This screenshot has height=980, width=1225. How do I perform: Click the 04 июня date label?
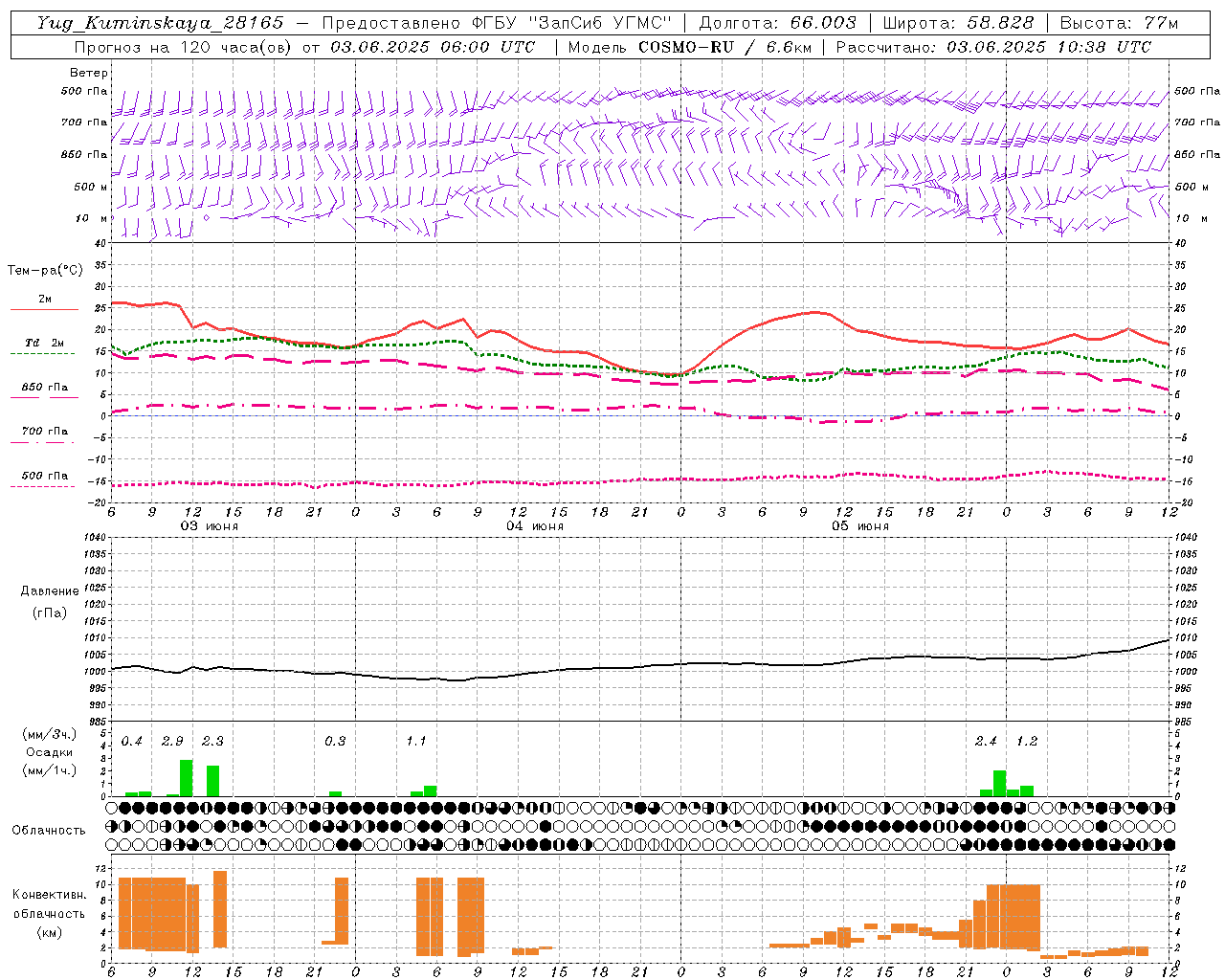coord(535,526)
